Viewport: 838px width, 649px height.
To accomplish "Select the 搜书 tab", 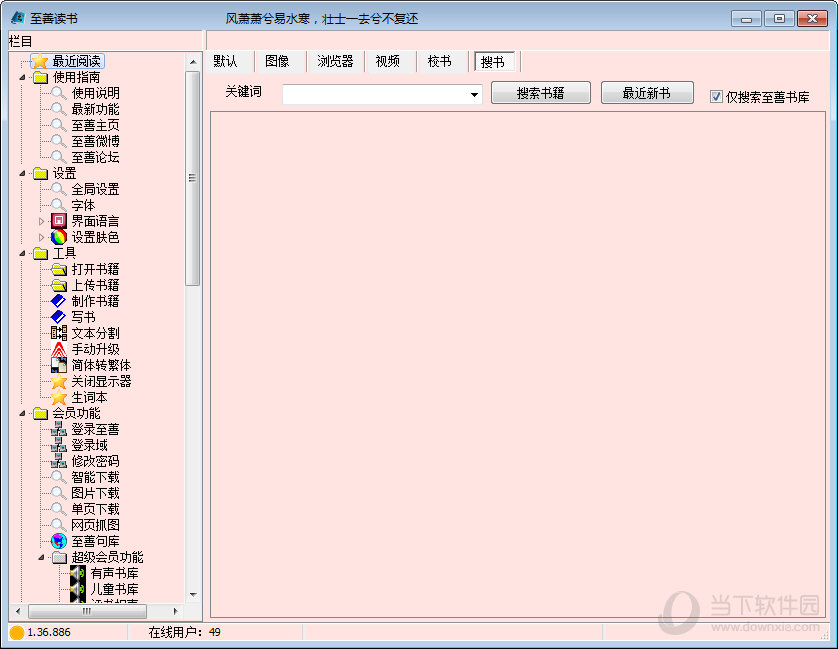I will point(493,62).
